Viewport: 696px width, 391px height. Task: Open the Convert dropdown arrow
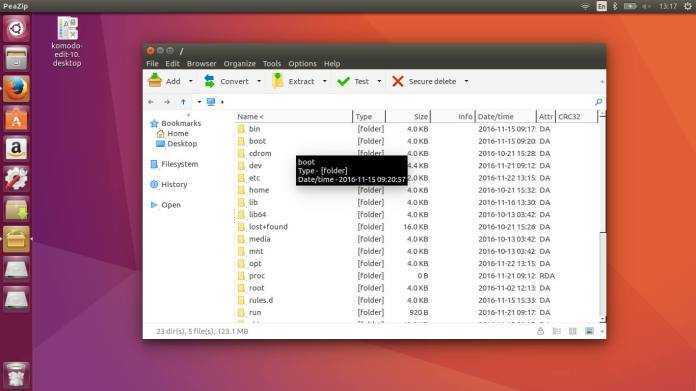click(x=259, y=81)
